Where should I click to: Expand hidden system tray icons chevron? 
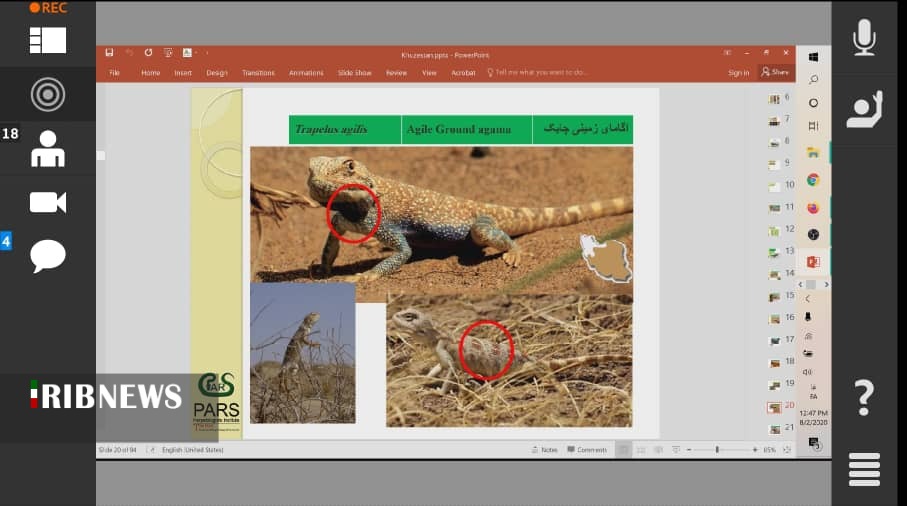808,298
